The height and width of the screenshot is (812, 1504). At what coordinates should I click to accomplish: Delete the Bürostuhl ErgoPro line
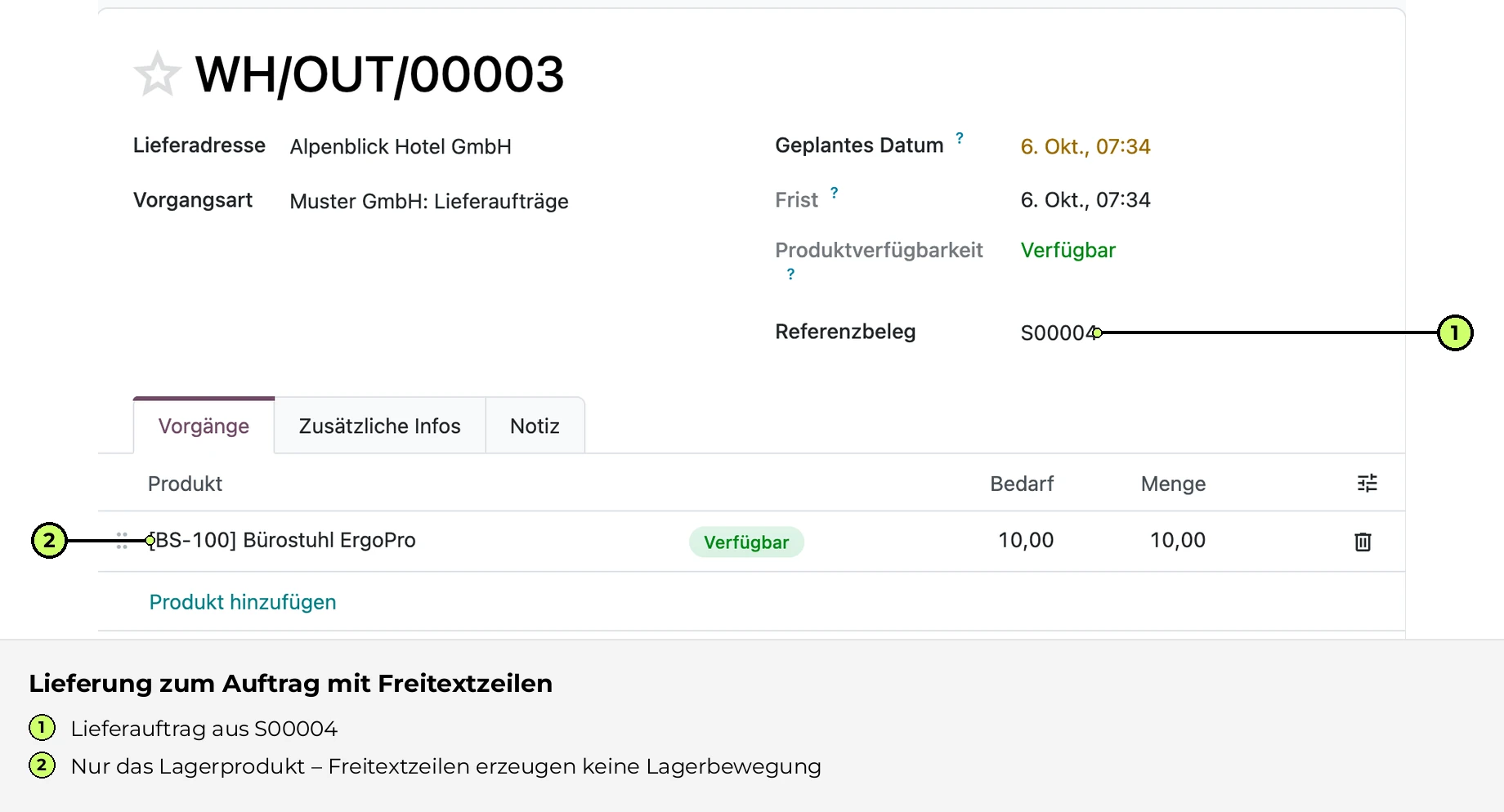coord(1363,542)
